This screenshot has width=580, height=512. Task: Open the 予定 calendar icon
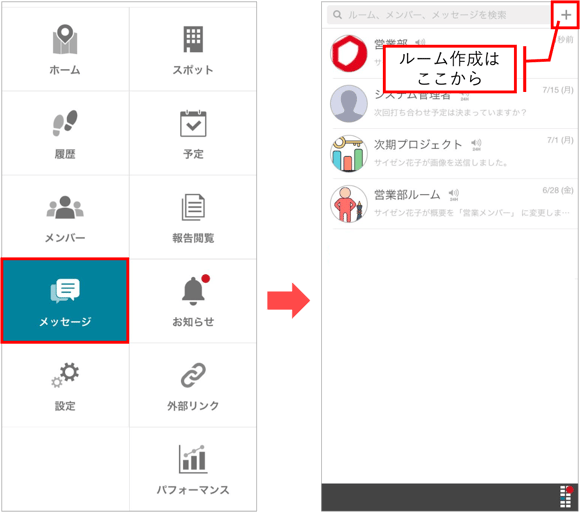coord(193,124)
